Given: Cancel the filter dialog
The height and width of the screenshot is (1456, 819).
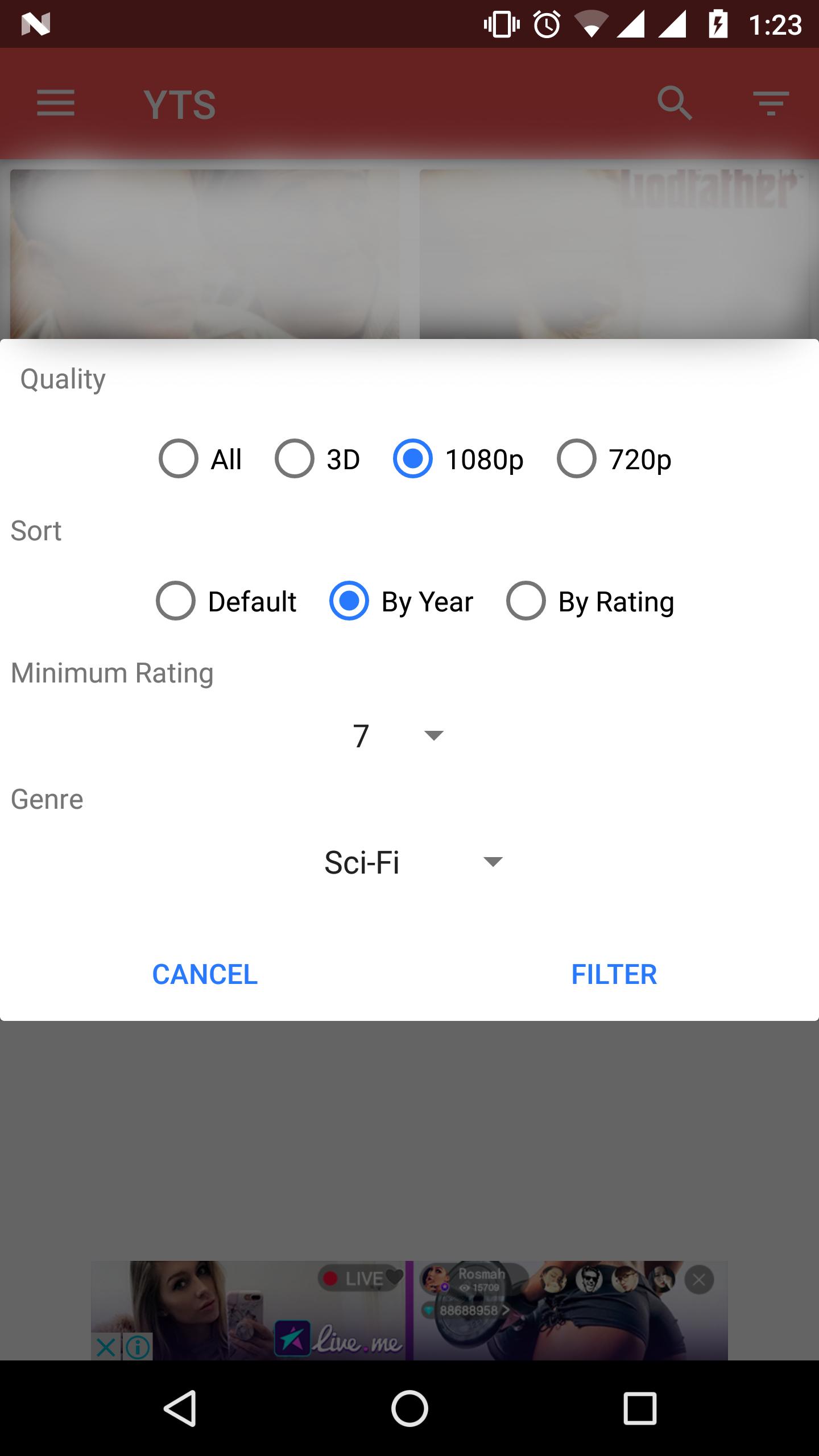Looking at the screenshot, I should coord(205,974).
